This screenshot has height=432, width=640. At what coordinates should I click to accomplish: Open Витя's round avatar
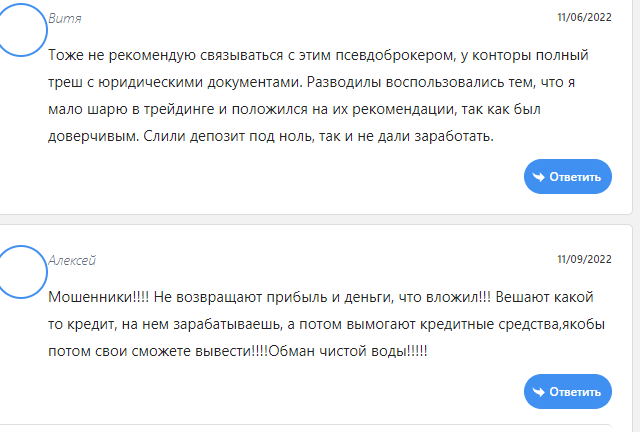coord(21,30)
